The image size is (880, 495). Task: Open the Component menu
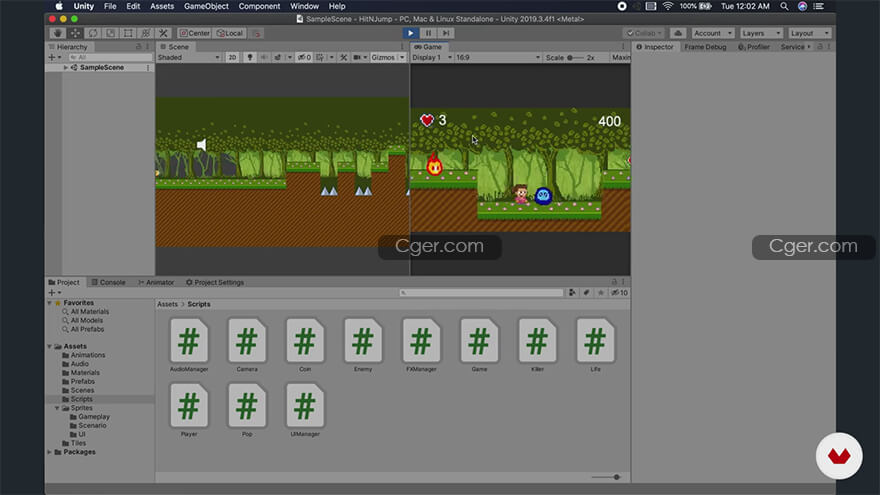pos(259,6)
